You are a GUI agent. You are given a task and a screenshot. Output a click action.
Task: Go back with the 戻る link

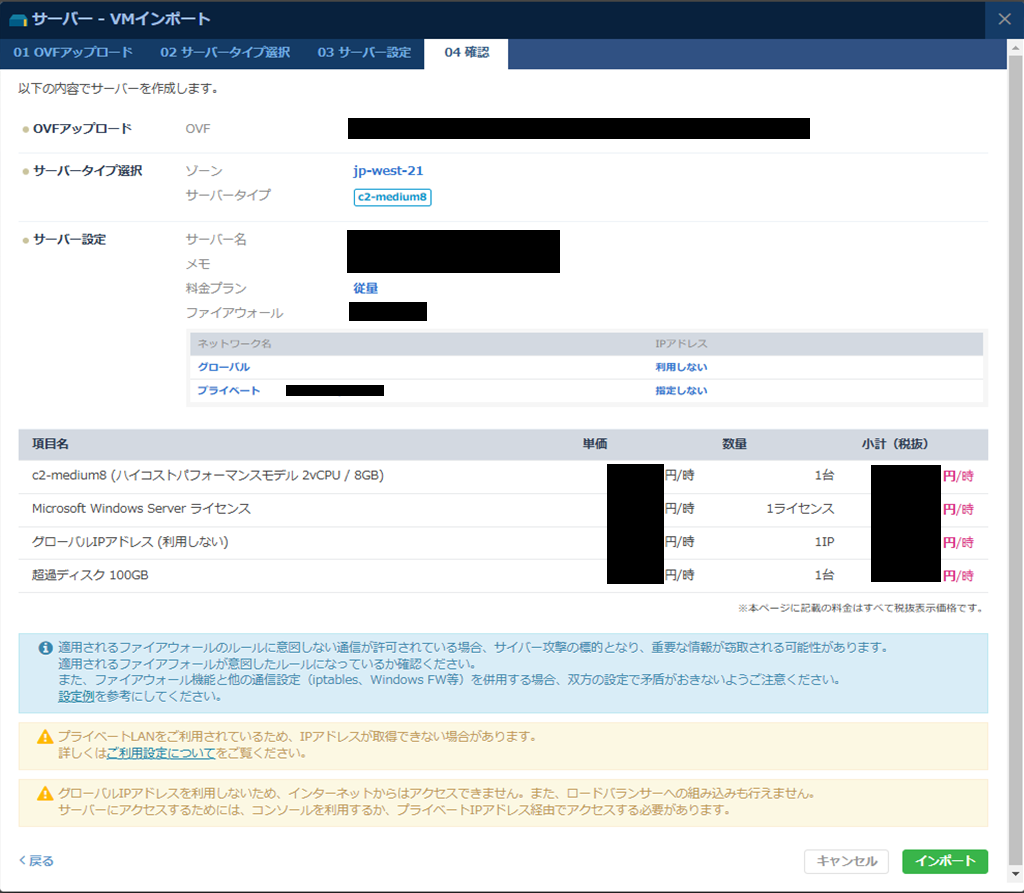[37, 861]
